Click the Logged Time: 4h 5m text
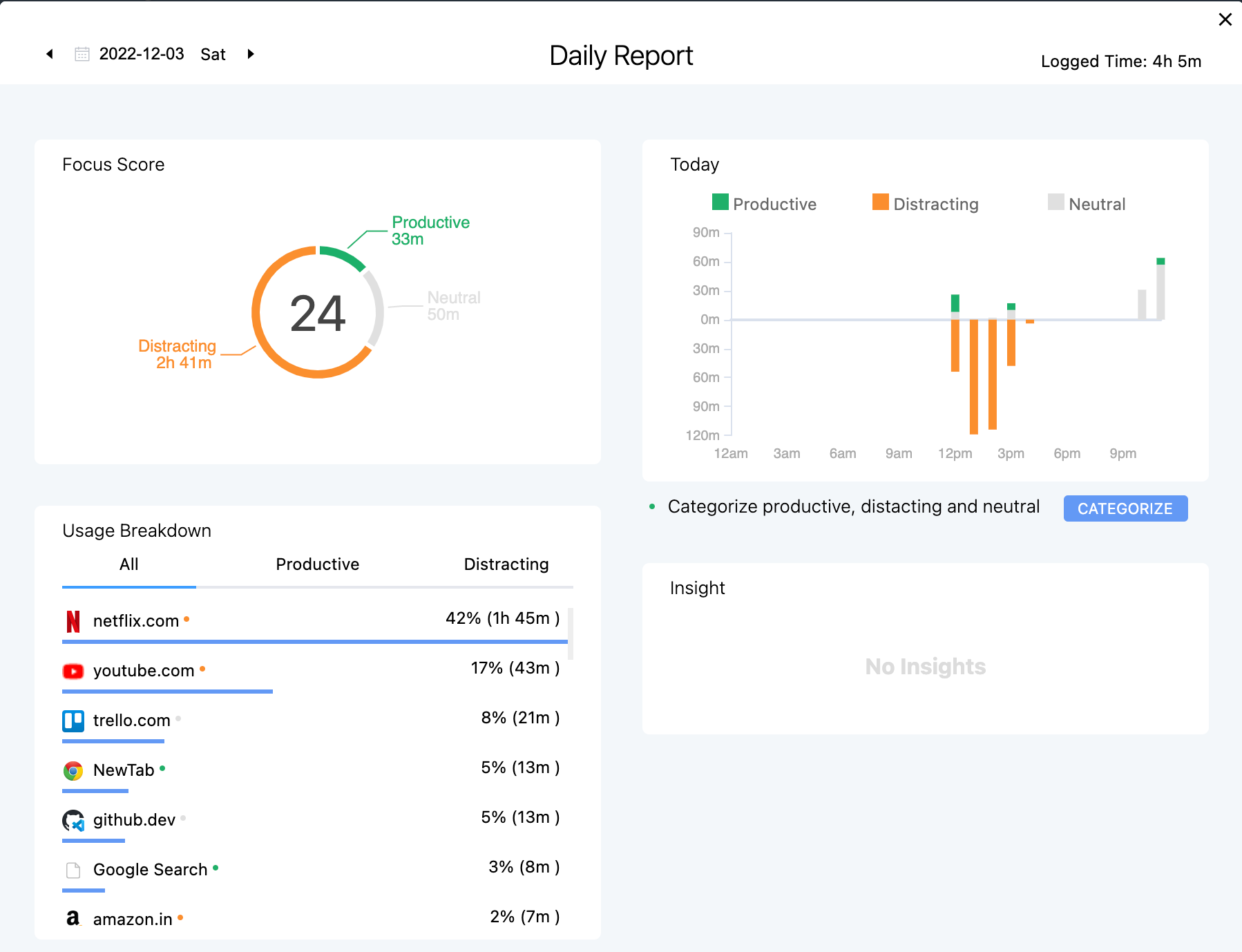Screen dimensions: 1242x952 pyautogui.click(x=1121, y=61)
